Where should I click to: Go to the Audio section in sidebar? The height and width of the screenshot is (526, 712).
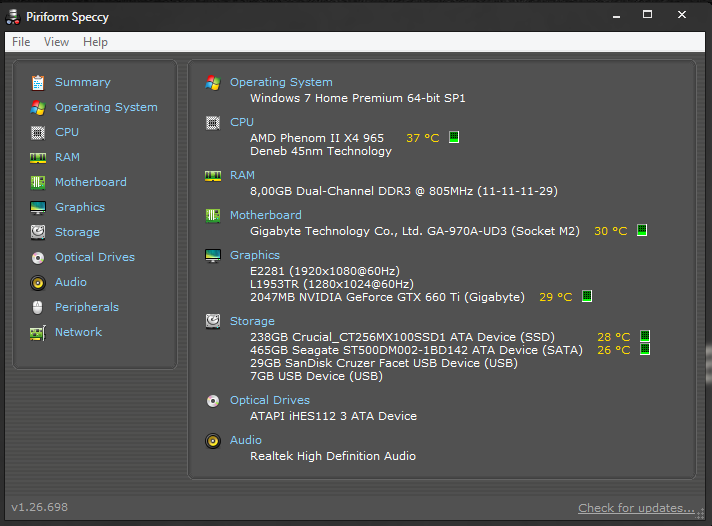coord(71,282)
